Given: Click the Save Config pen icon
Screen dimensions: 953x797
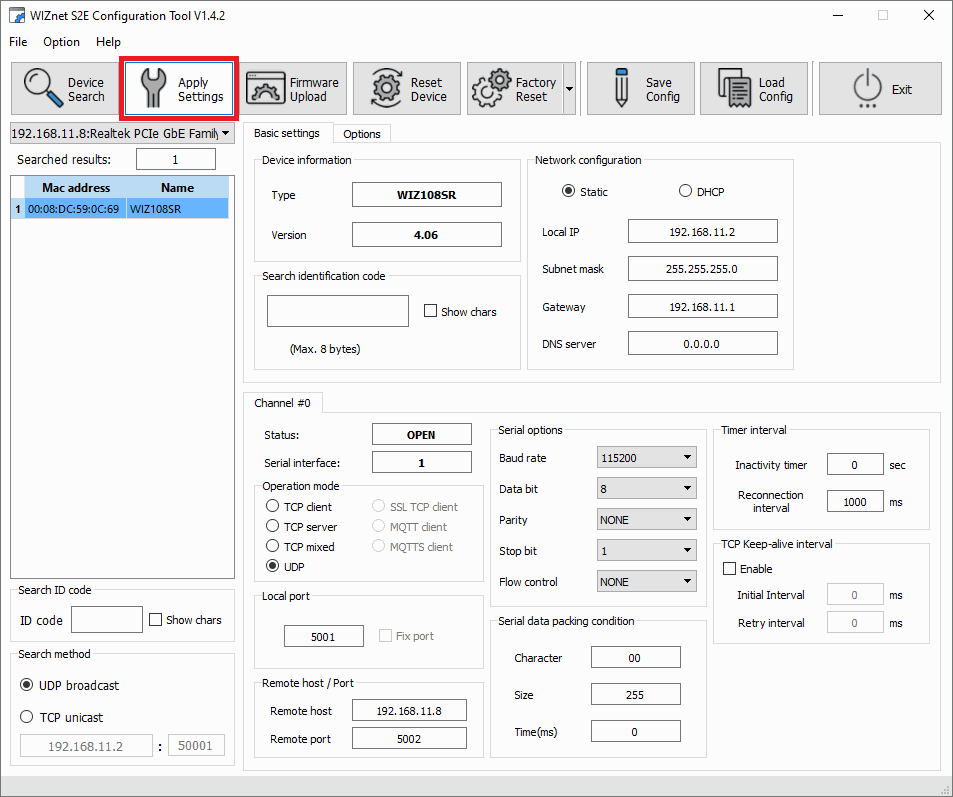Looking at the screenshot, I should 621,89.
